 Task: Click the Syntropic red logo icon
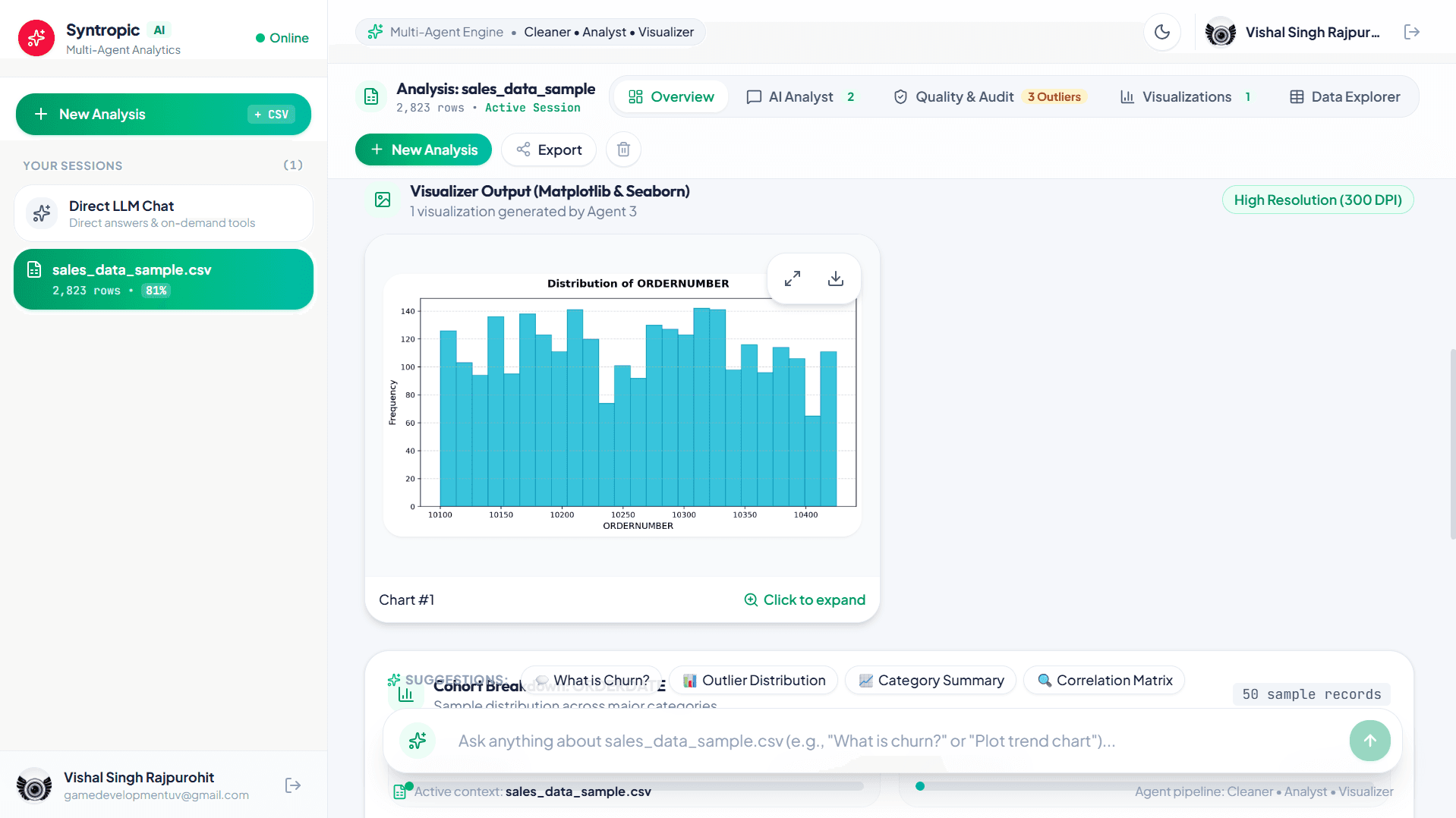pyautogui.click(x=36, y=38)
